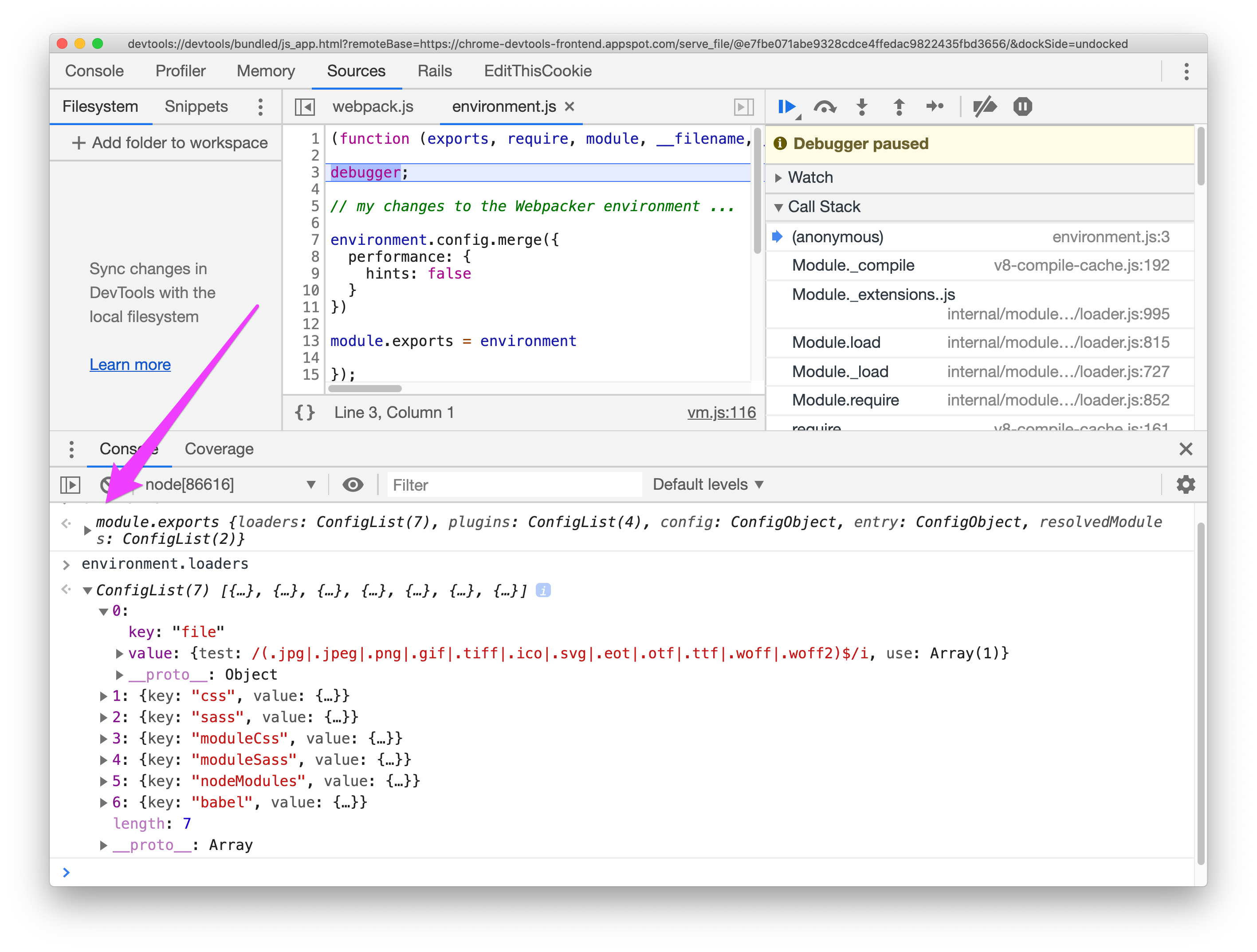Click line number 7 gutter
This screenshot has height=952, width=1257.
click(x=315, y=240)
